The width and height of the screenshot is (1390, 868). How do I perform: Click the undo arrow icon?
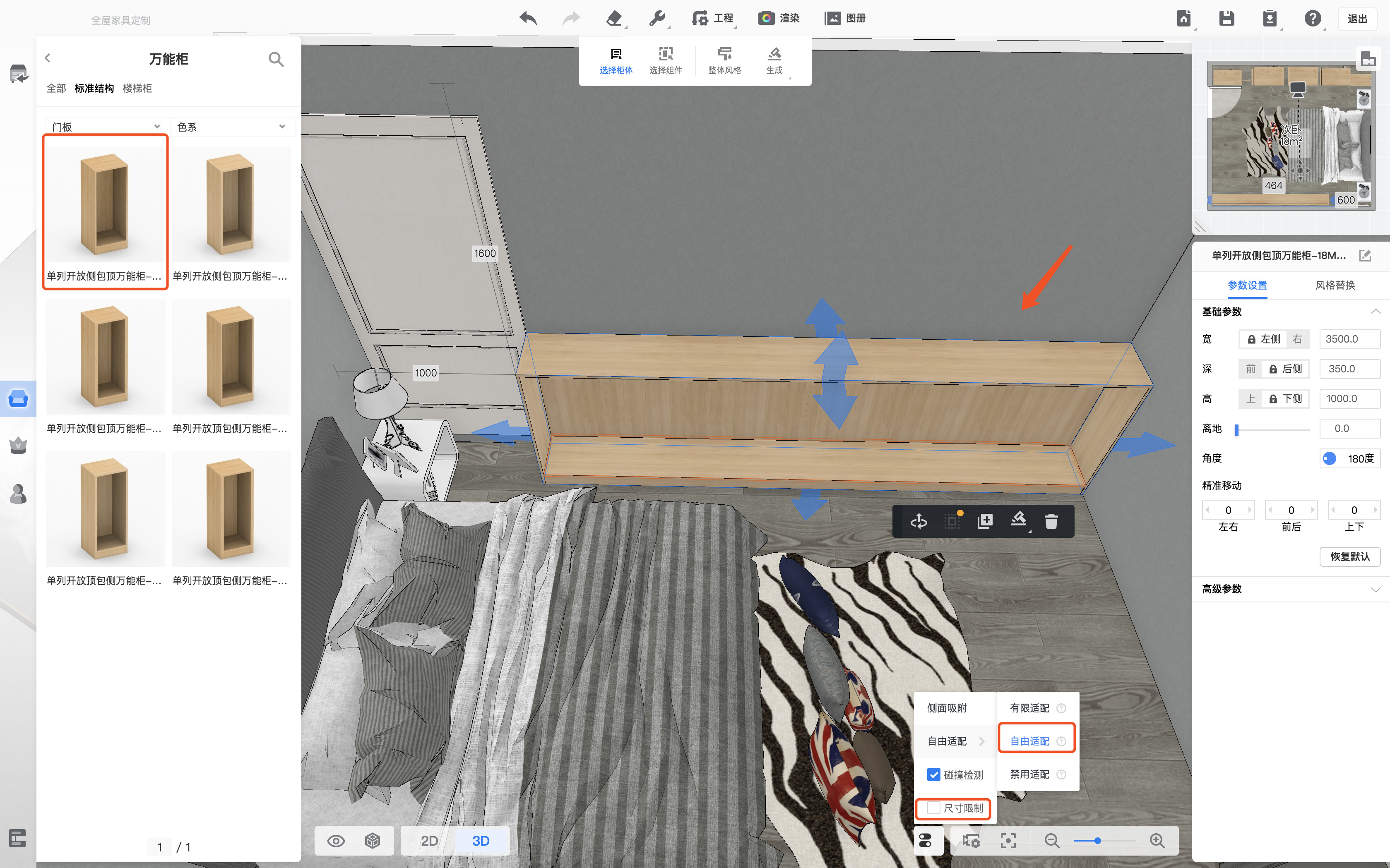coord(528,18)
